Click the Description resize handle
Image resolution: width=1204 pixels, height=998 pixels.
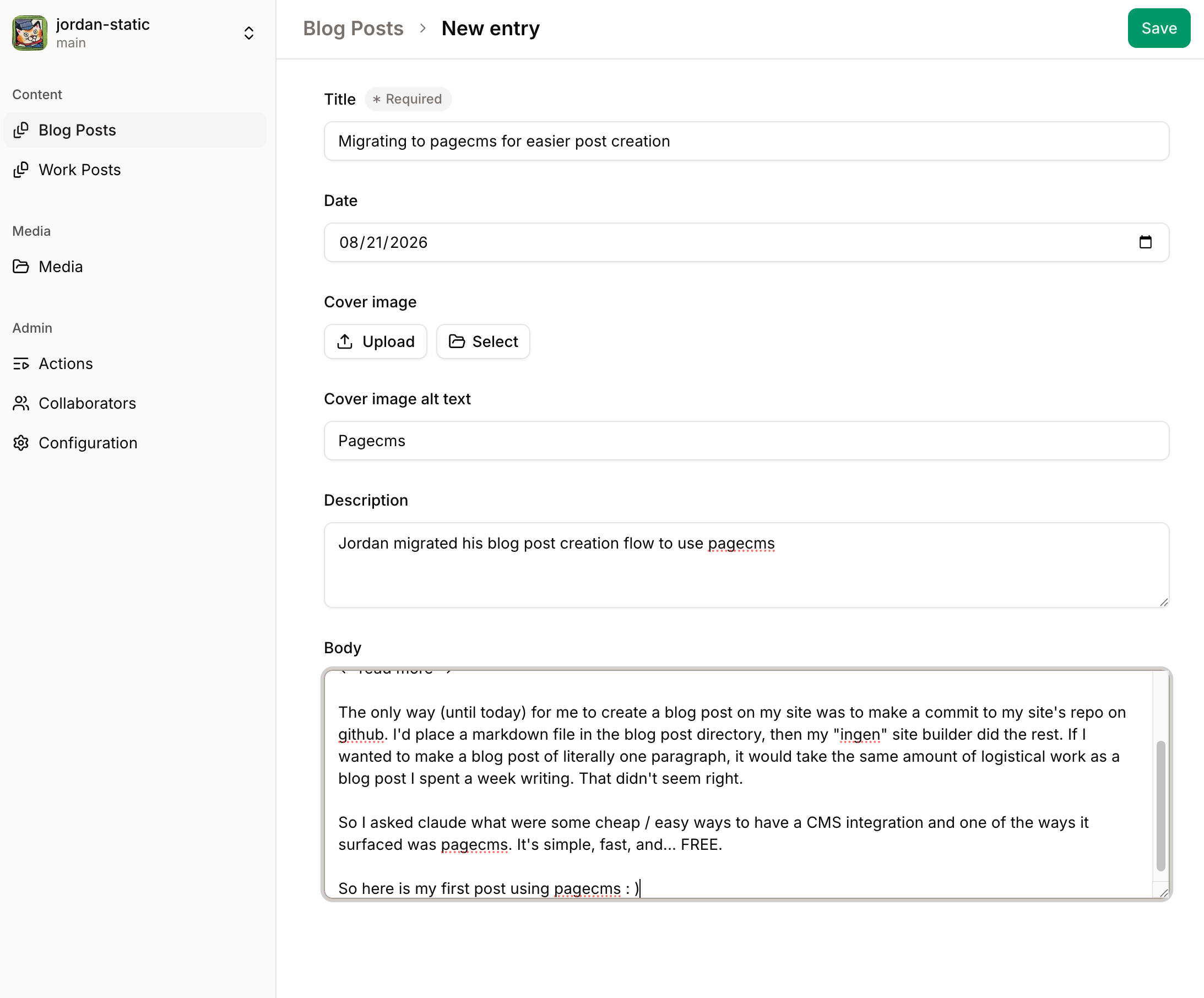1163,602
